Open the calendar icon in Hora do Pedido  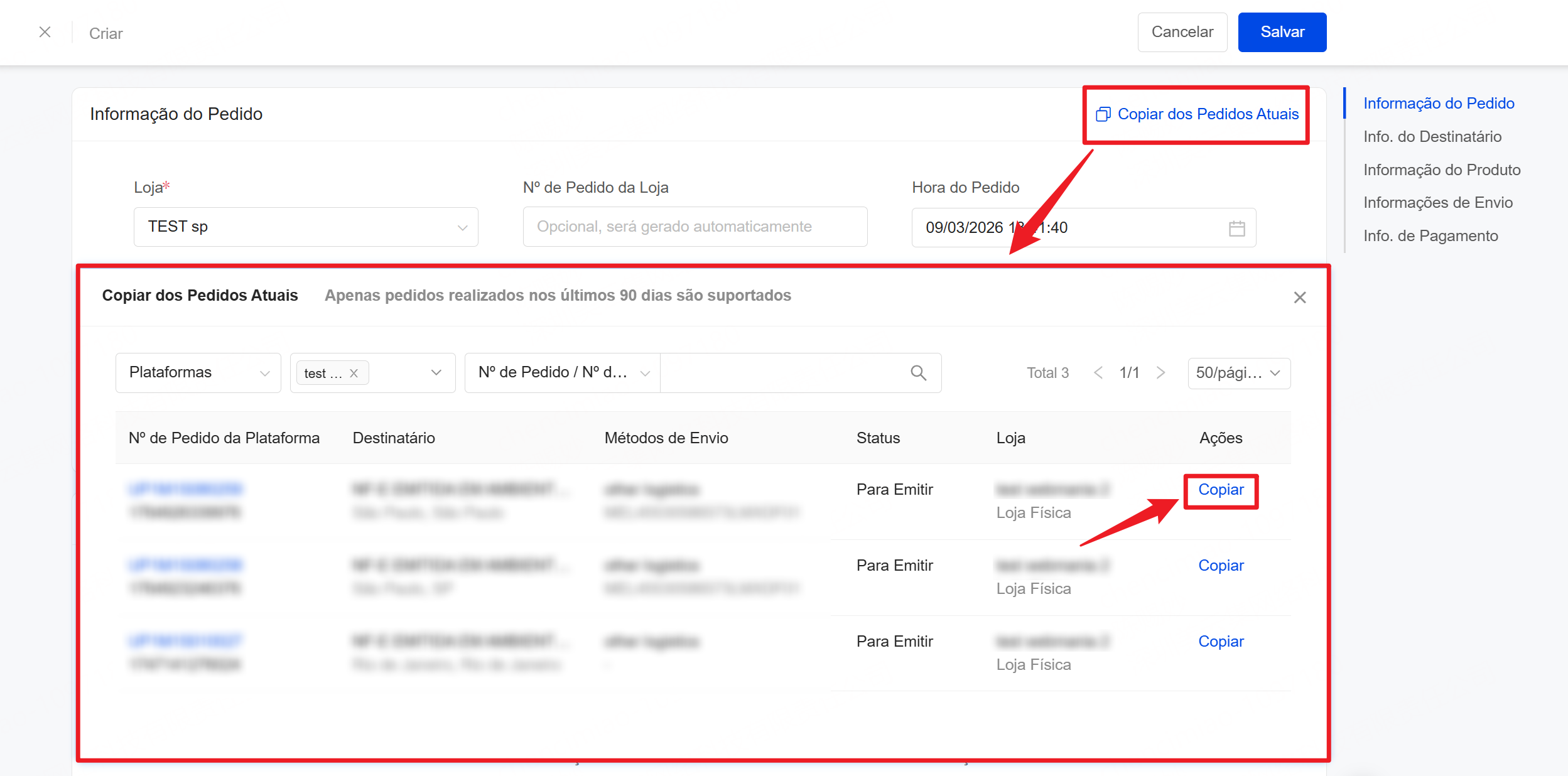tap(1236, 228)
